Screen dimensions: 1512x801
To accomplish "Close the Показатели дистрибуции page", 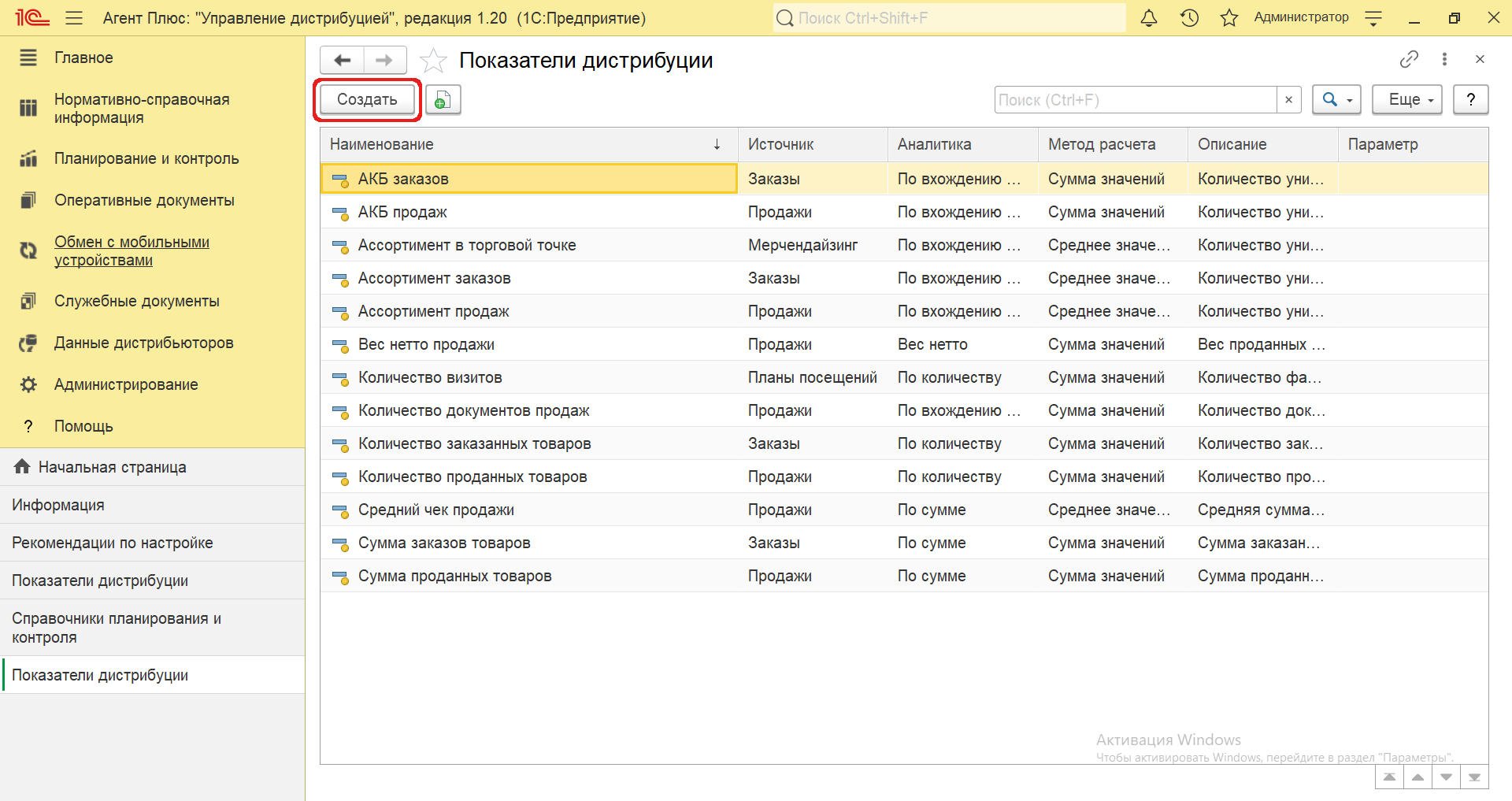I will pyautogui.click(x=1480, y=59).
